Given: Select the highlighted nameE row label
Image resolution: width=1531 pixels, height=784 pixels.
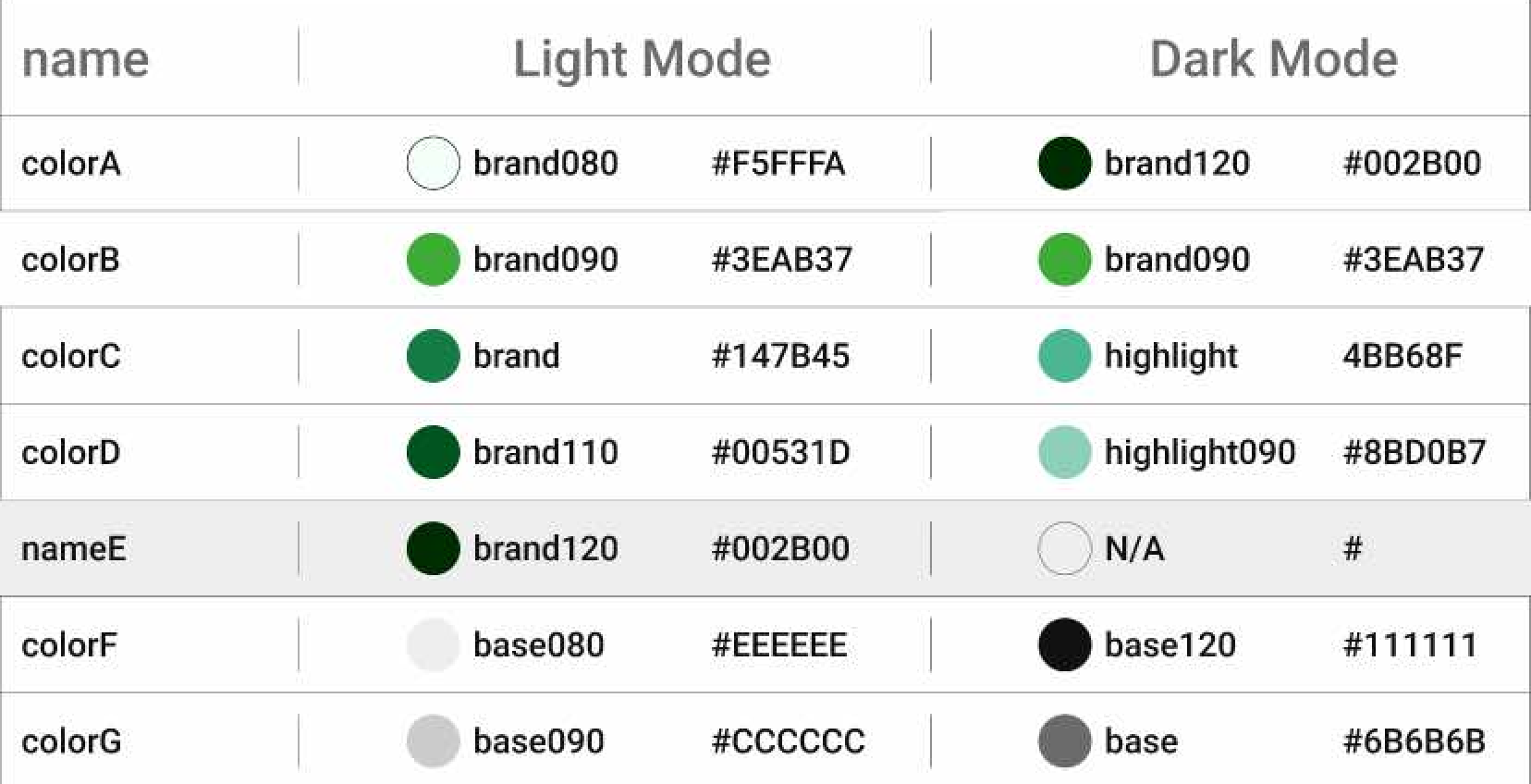Looking at the screenshot, I should click(x=73, y=548).
